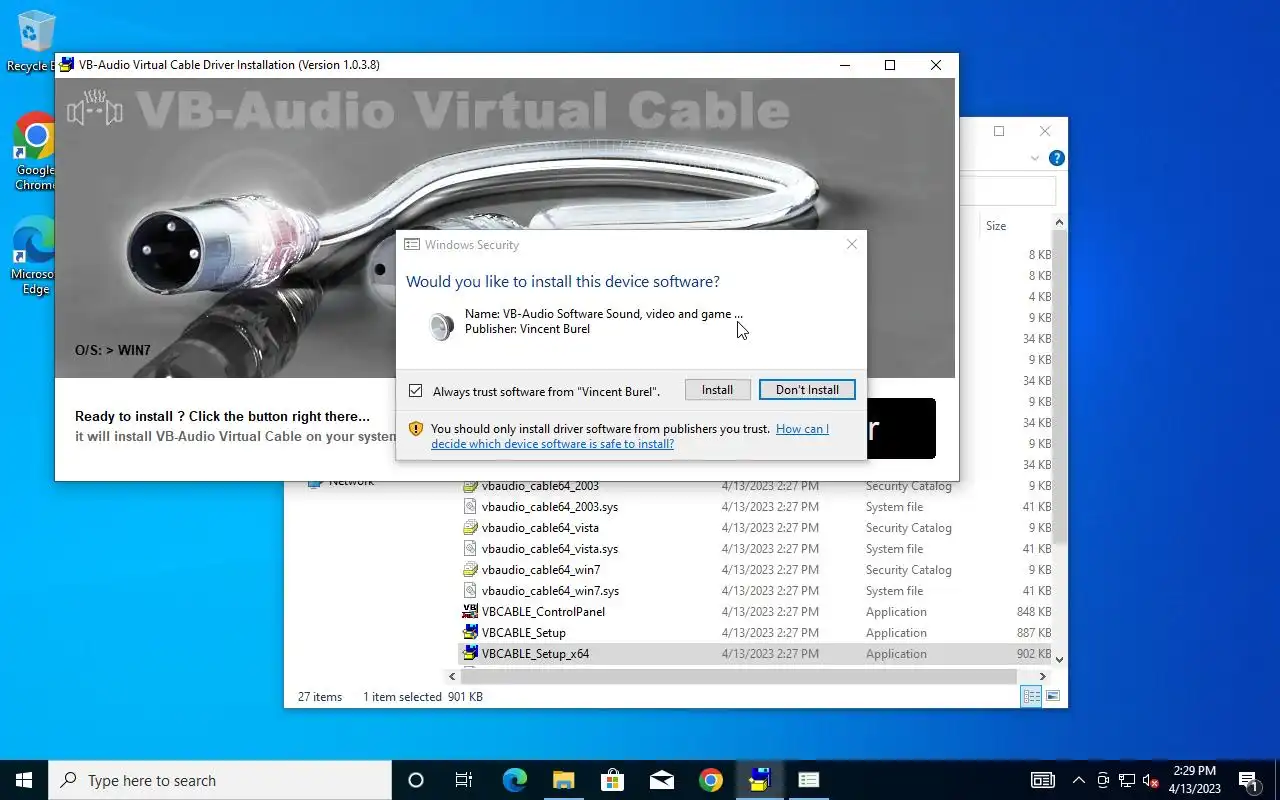
Task: Click the File Explorer search box
Action: click(x=1008, y=191)
